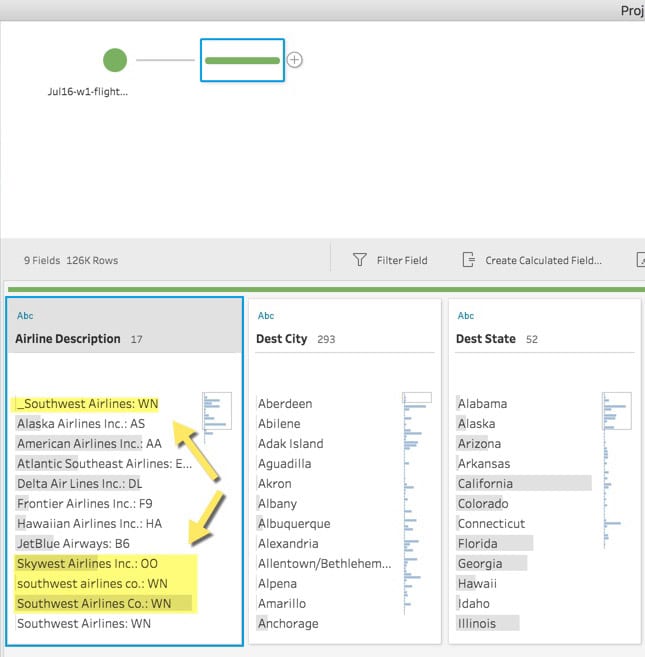This screenshot has height=657, width=645.
Task: Select Connecticut in Dest State
Action: coord(491,523)
